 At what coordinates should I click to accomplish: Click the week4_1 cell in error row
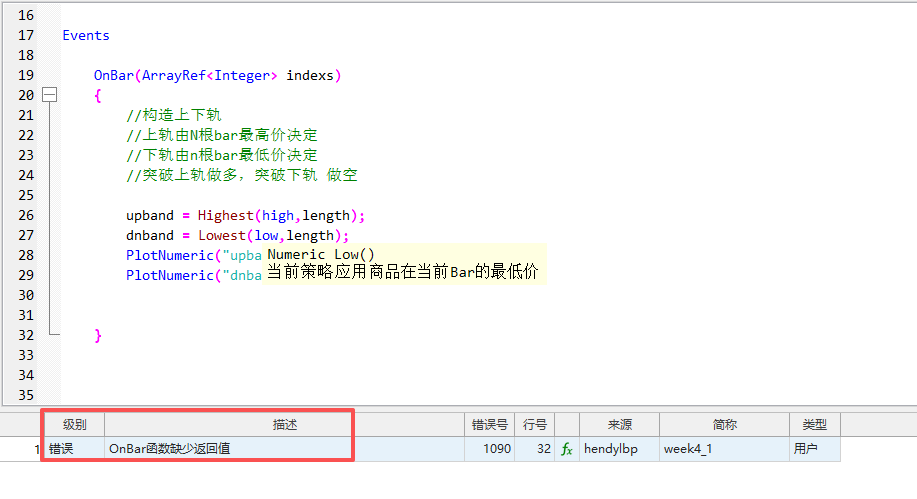click(x=688, y=450)
